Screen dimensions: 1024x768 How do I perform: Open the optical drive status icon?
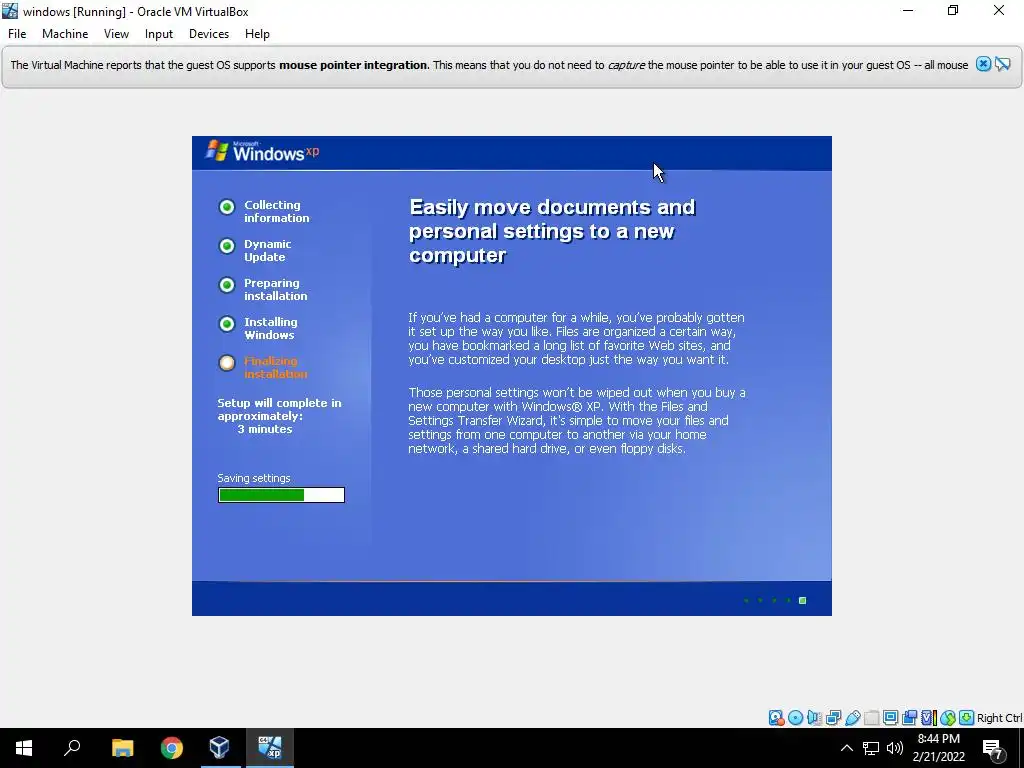click(795, 718)
